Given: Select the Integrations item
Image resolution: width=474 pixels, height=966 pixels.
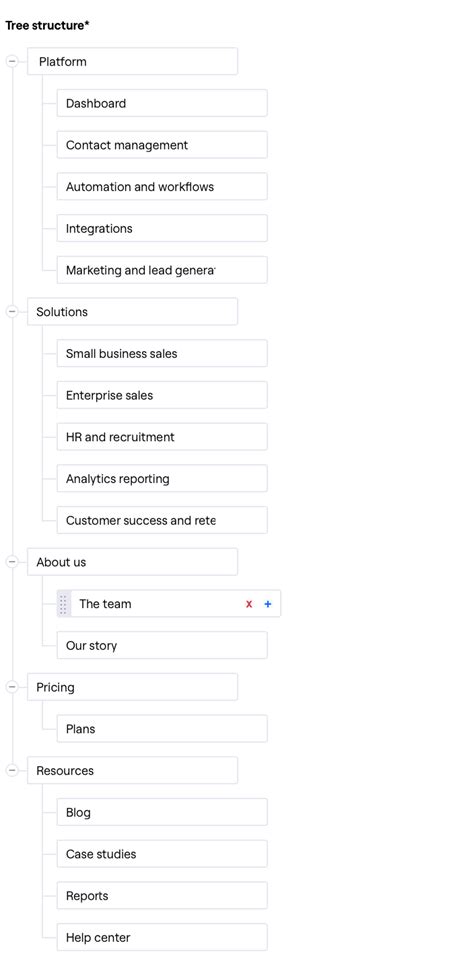Looking at the screenshot, I should [162, 229].
